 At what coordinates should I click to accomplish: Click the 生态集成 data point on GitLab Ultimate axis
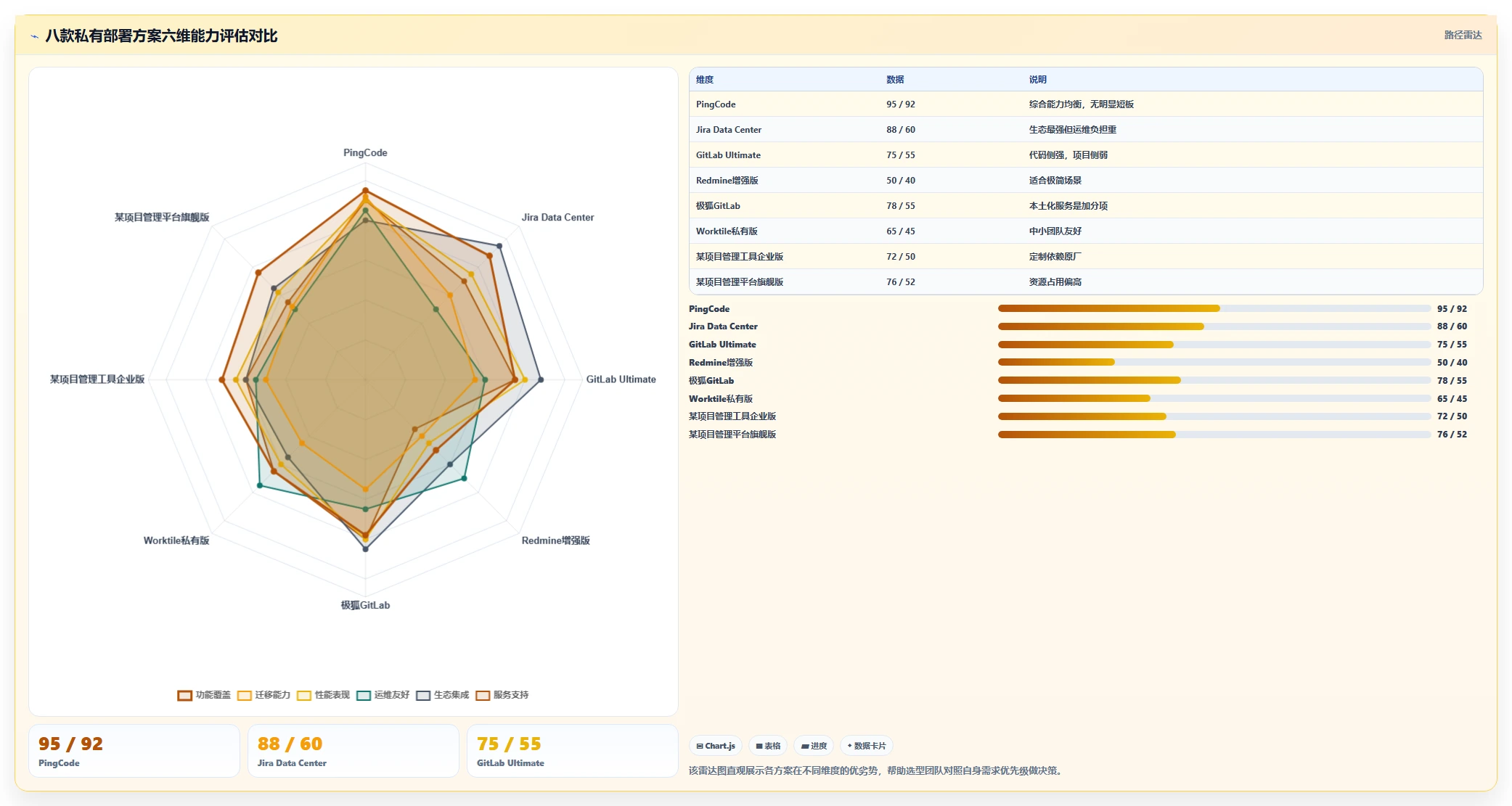540,379
